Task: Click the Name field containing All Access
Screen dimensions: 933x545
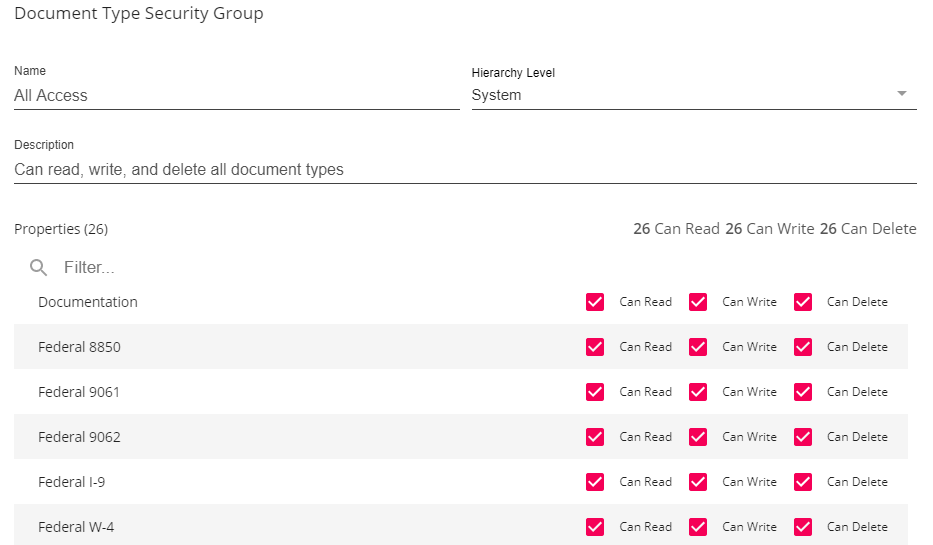Action: coord(236,96)
